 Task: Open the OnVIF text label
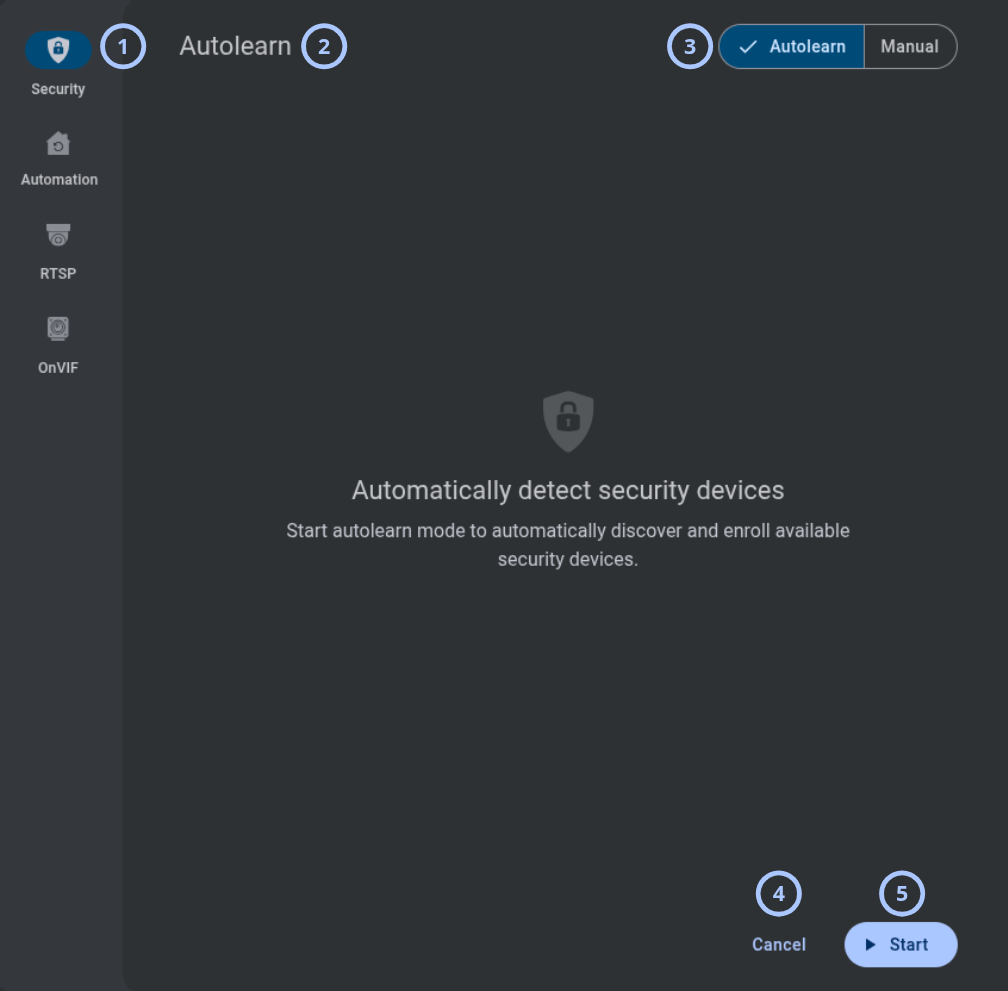(x=58, y=368)
